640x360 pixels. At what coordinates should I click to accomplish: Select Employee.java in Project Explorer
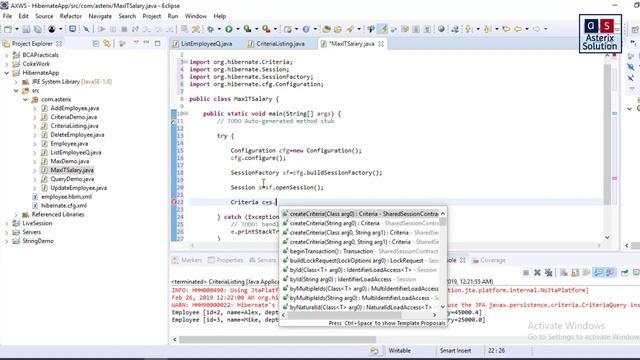click(69, 144)
